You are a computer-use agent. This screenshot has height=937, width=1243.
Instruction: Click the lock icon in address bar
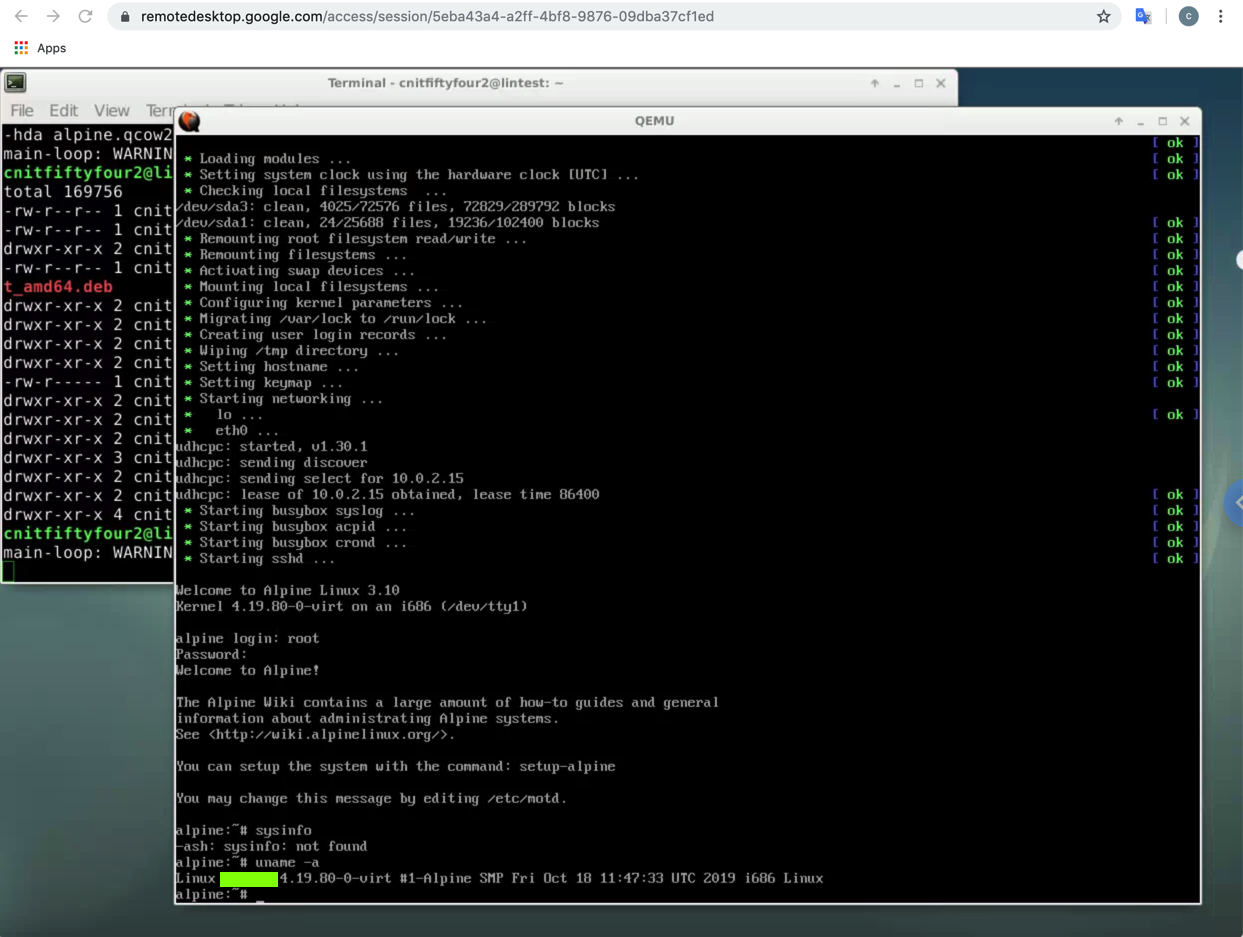click(x=125, y=16)
